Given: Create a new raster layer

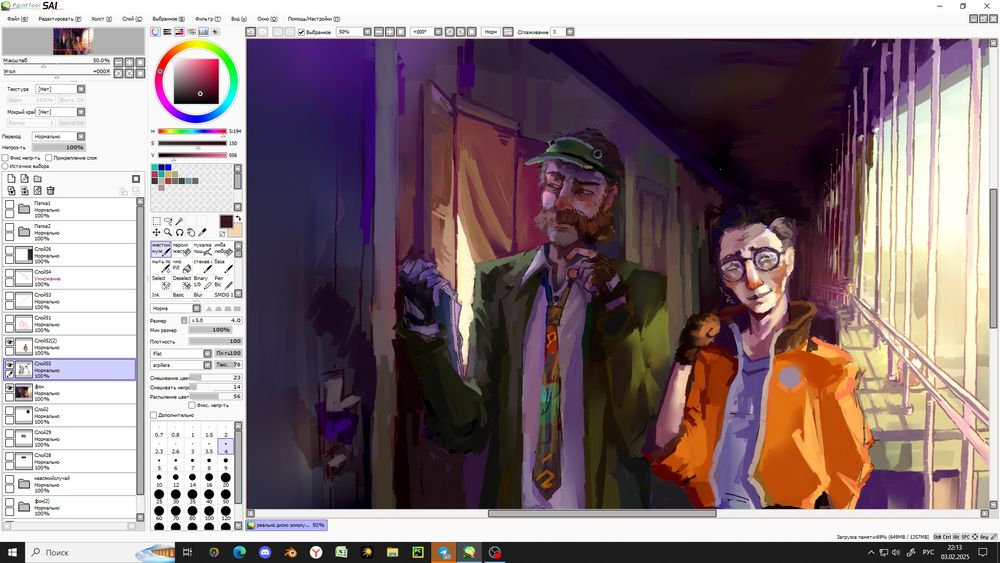Looking at the screenshot, I should (x=11, y=179).
